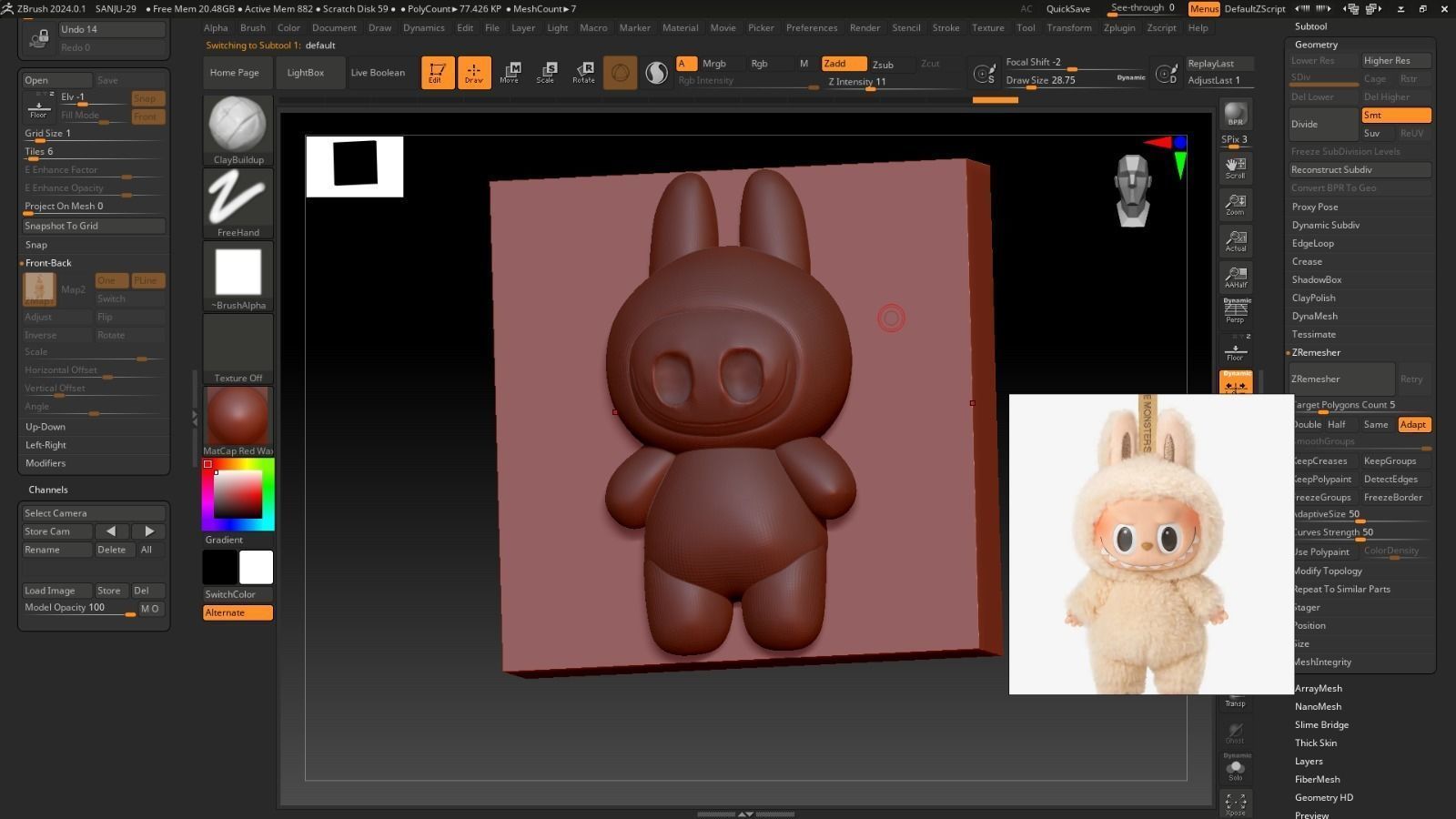Select next stored camera arrow
Screen dimensions: 1456x819
[149, 531]
